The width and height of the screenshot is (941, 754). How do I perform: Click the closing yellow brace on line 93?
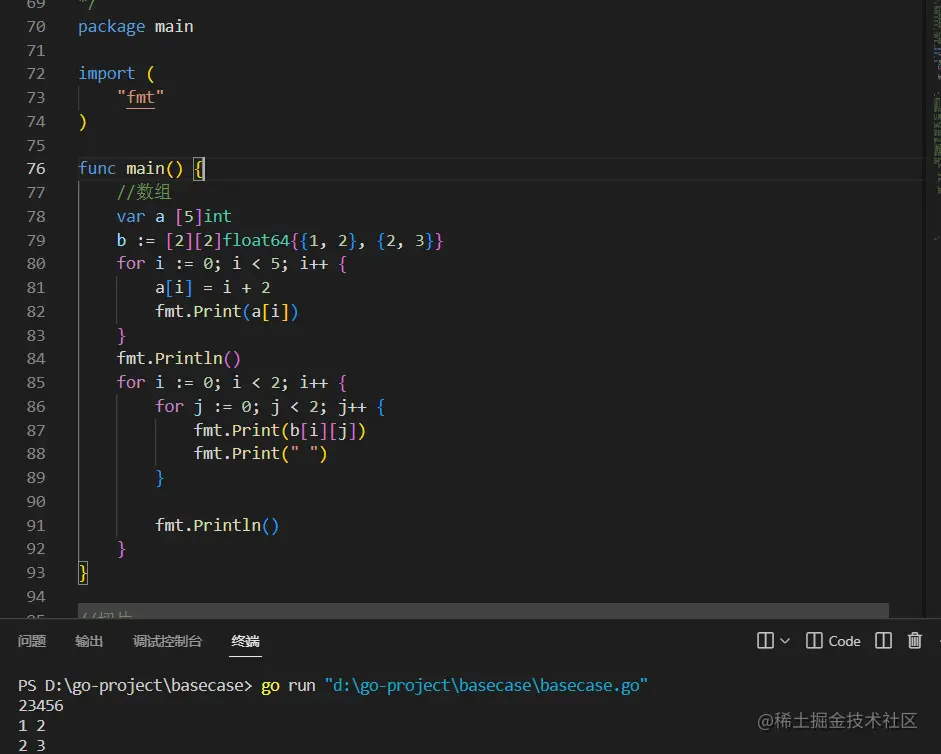coord(83,573)
